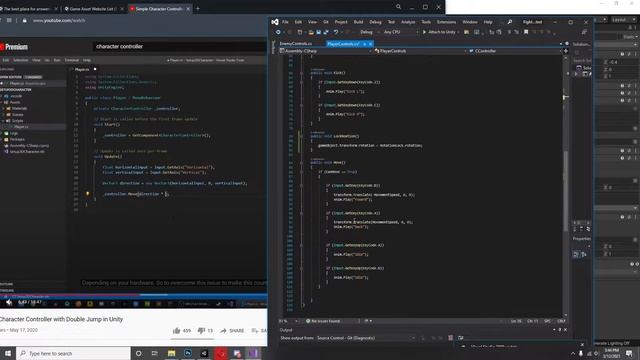Viewport: 640px width, 360px height.
Task: Click the Visual Studio search magnifier icon
Action: tap(509, 22)
